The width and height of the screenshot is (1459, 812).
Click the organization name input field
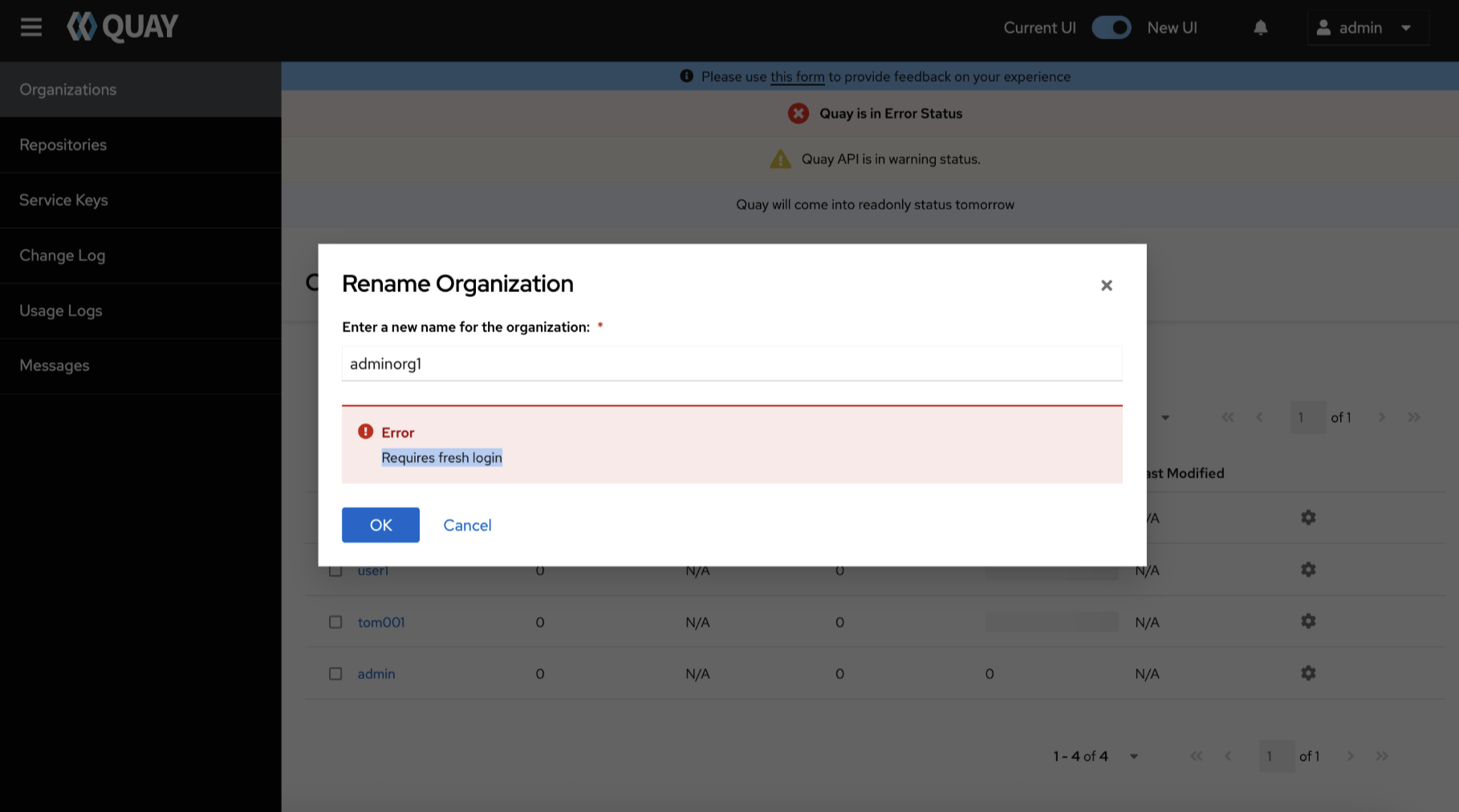click(731, 364)
